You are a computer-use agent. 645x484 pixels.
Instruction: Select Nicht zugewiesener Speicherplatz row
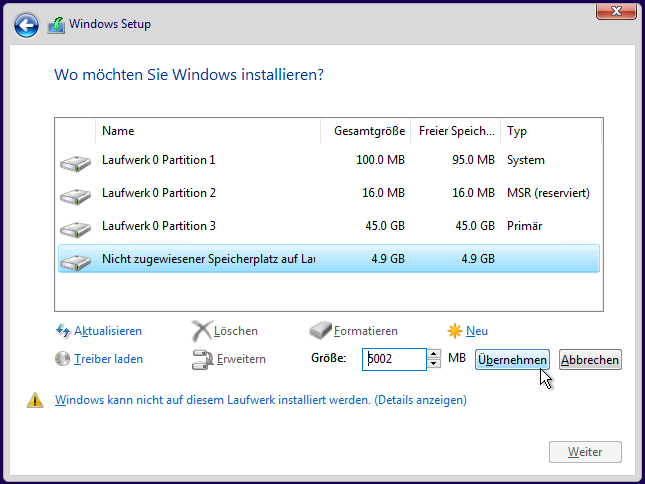point(329,259)
